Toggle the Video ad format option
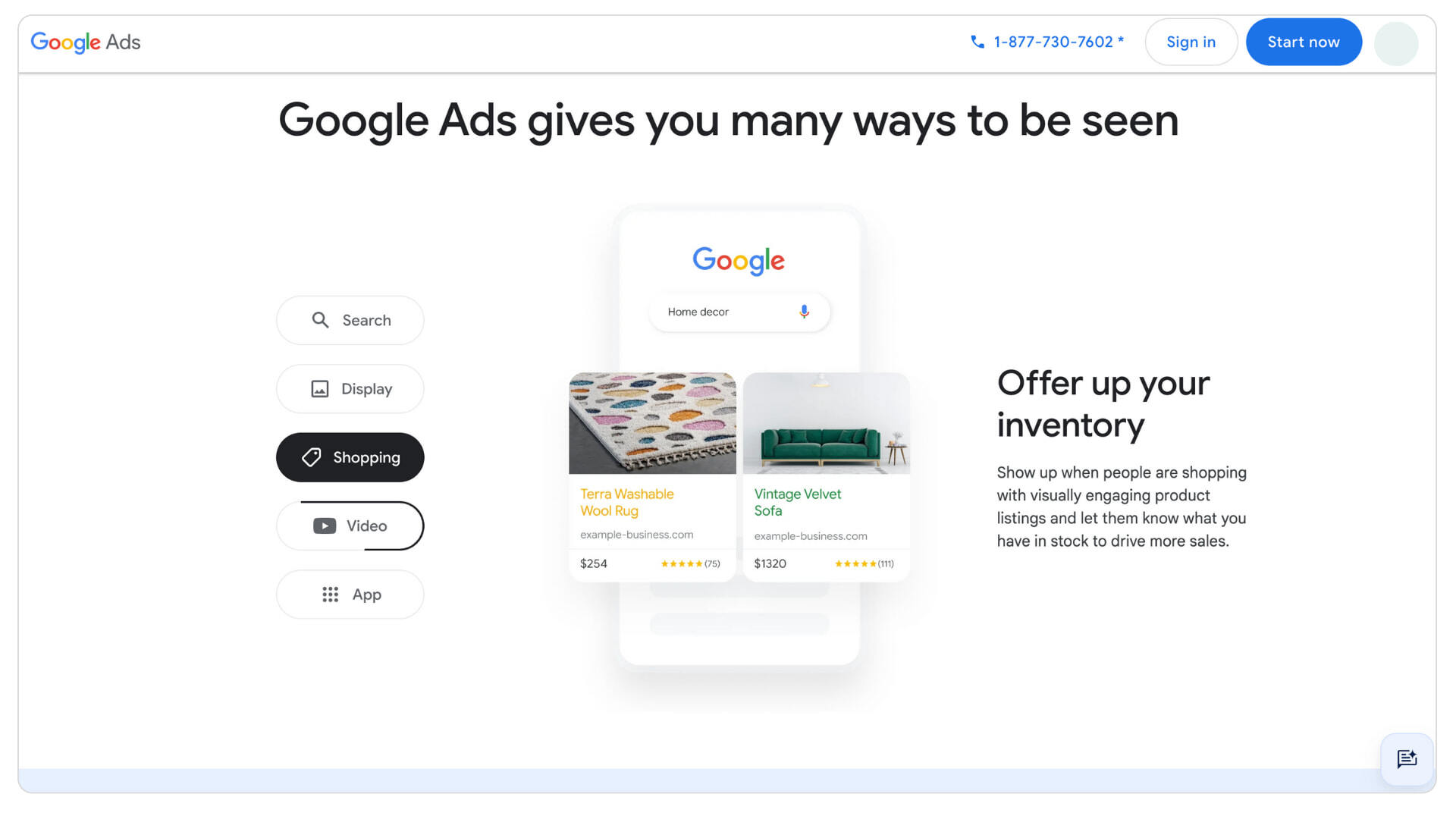1456x819 pixels. pyautogui.click(x=350, y=525)
